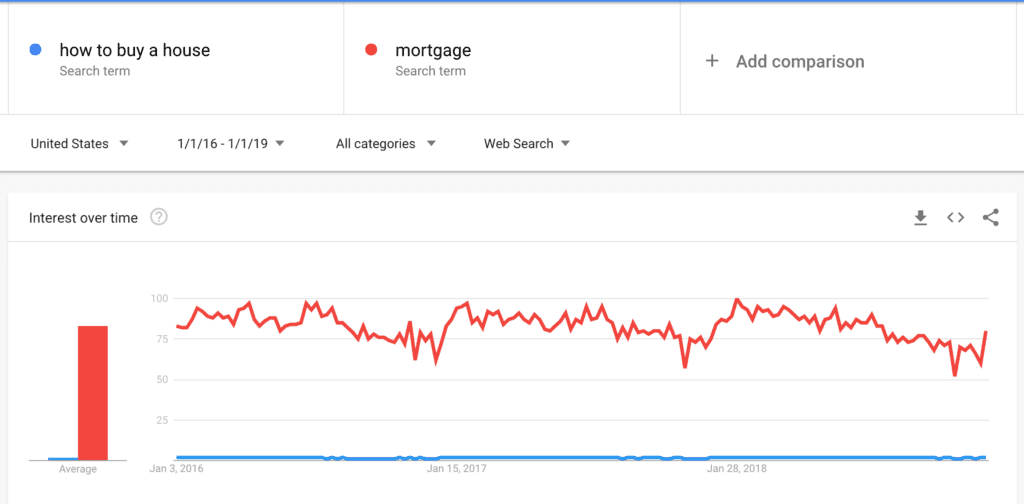Share the Interest over time chart
1024x504 pixels.
pos(991,218)
